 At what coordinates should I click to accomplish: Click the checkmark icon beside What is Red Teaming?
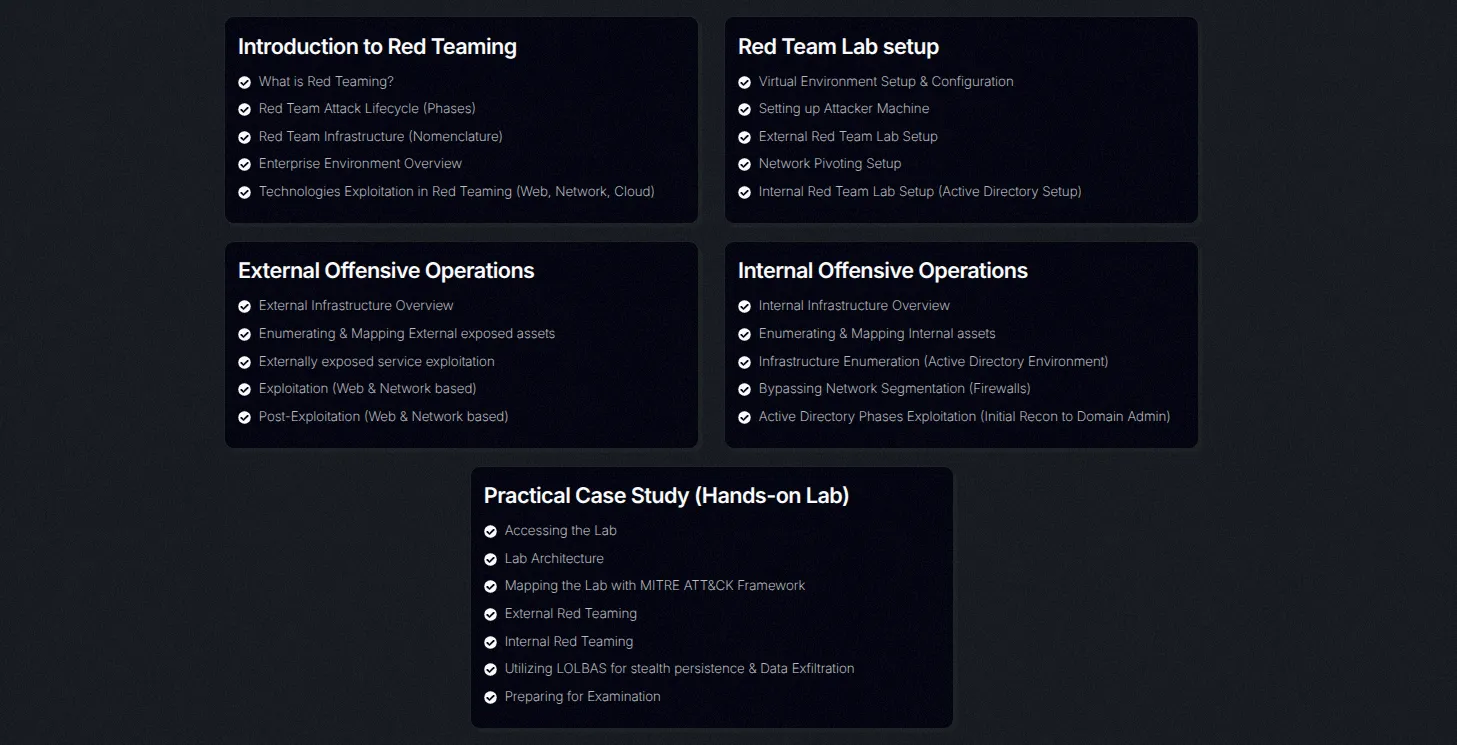[244, 82]
